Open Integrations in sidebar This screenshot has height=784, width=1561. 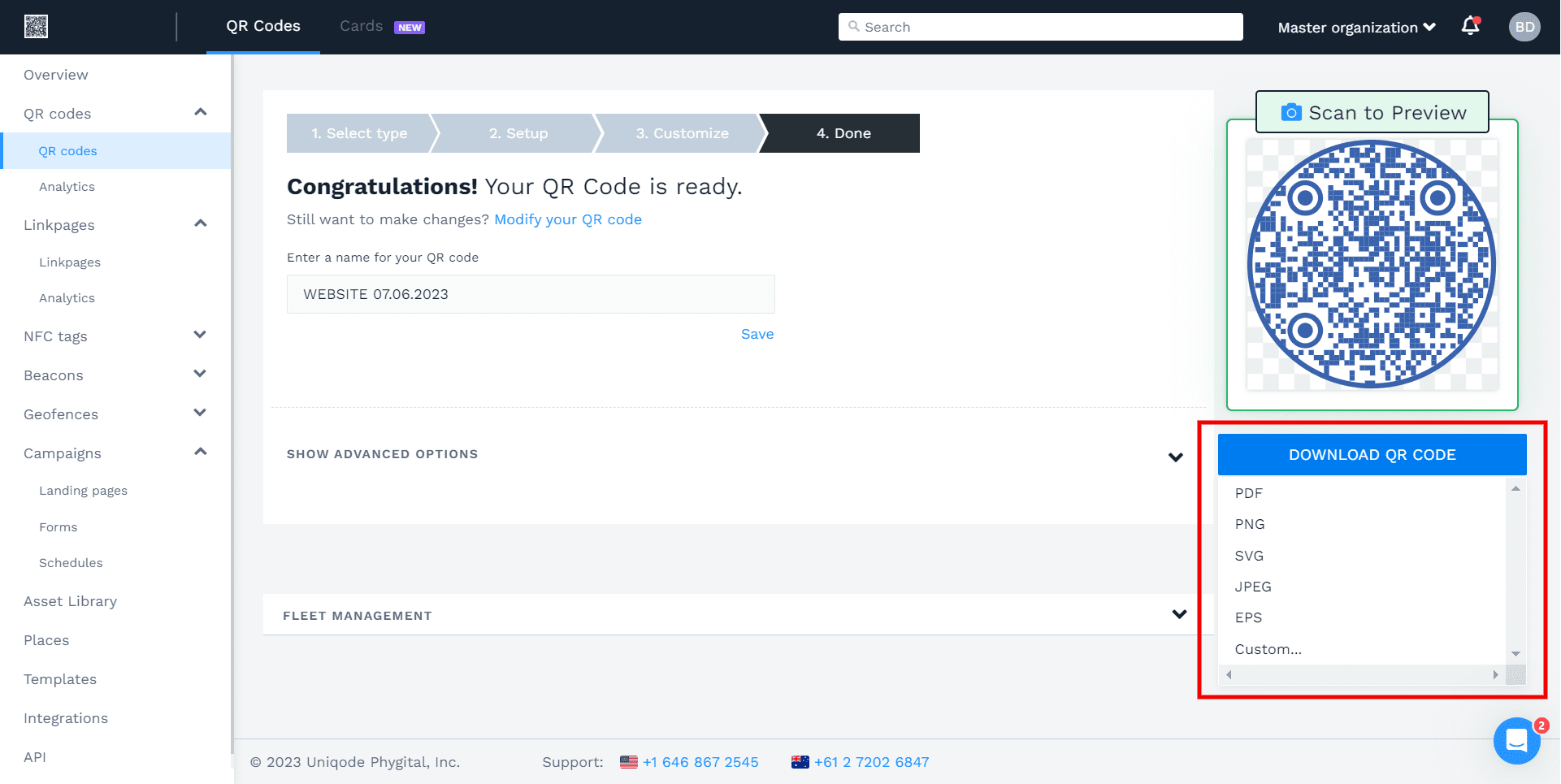coord(66,718)
